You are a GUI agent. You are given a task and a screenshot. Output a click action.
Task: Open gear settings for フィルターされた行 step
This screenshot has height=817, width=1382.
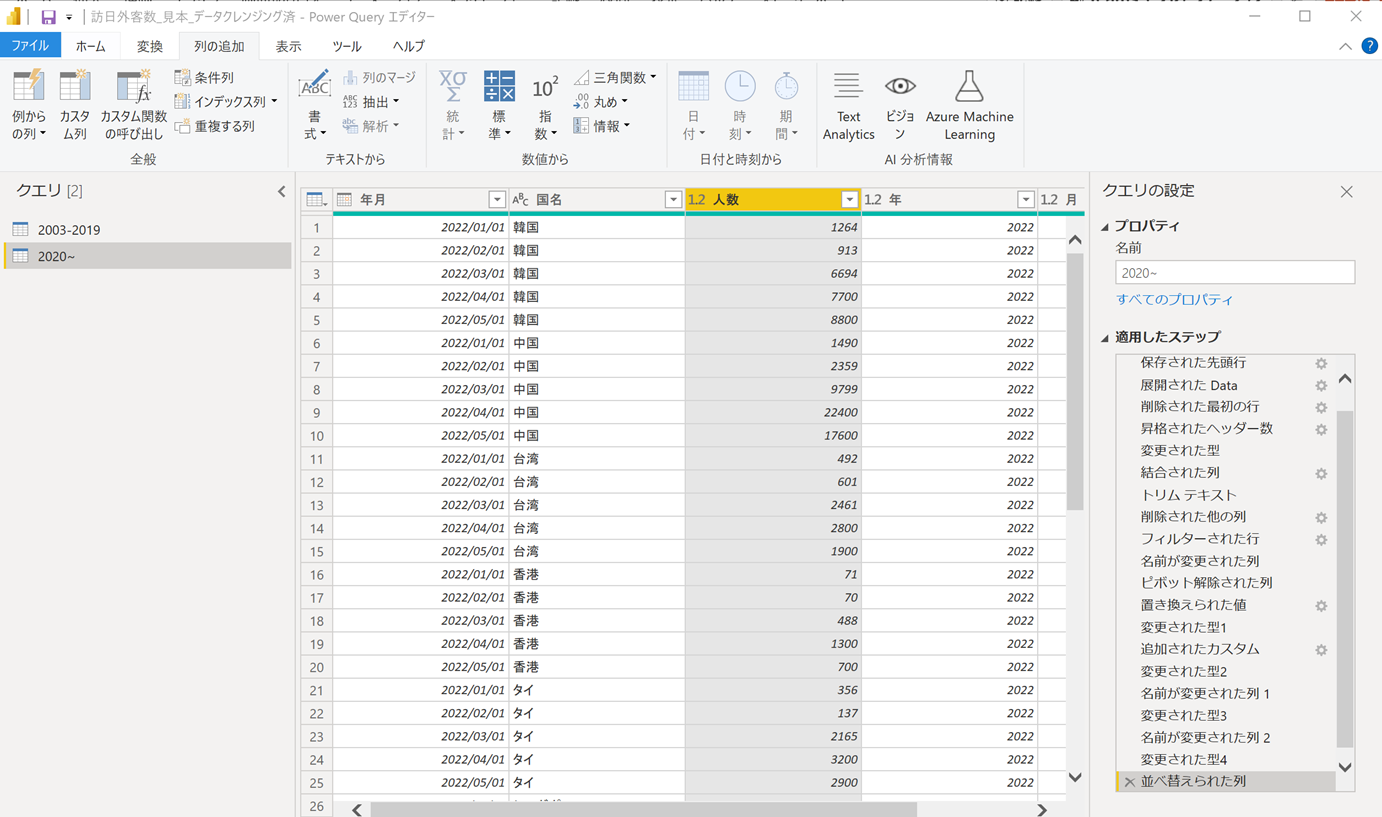1321,540
